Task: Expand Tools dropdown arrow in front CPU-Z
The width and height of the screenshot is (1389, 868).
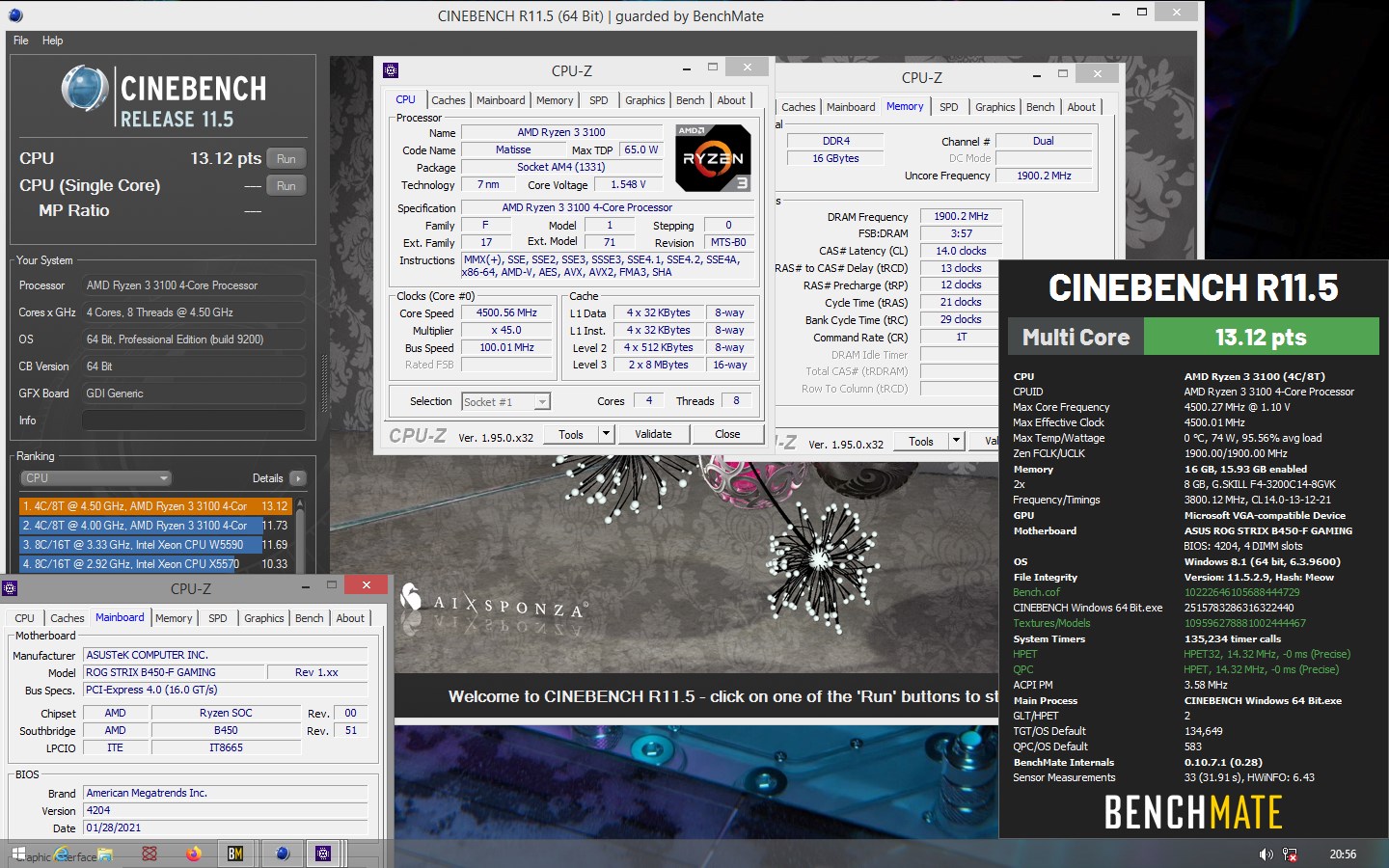Action: point(607,435)
